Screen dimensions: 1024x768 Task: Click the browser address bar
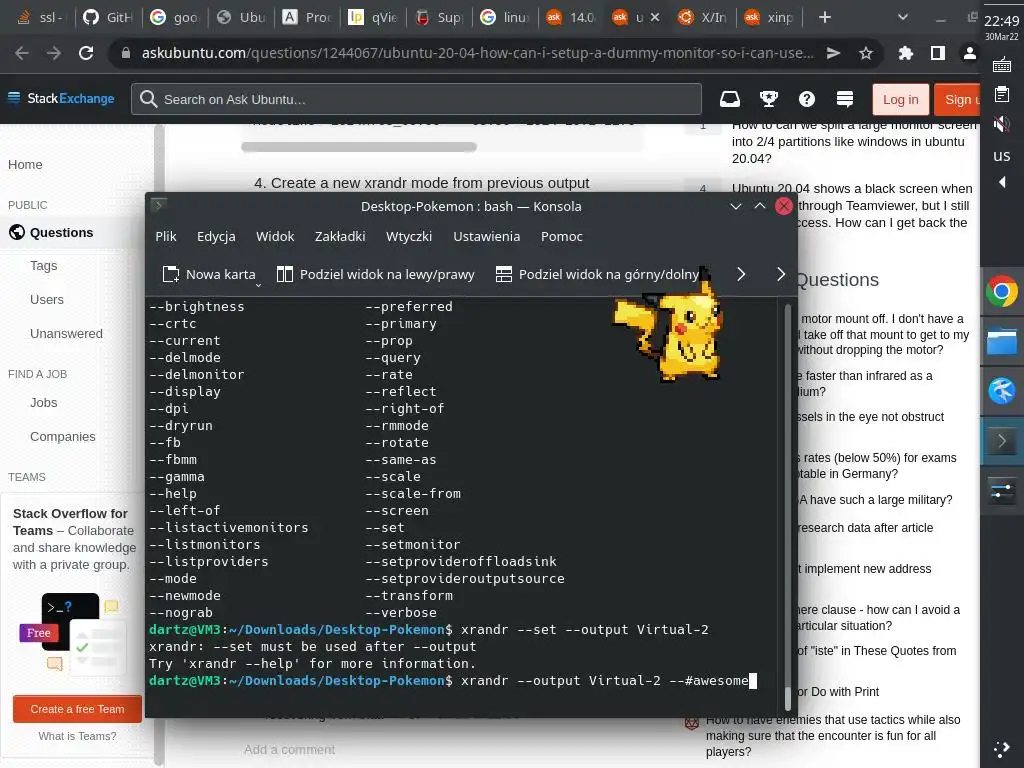[x=477, y=53]
